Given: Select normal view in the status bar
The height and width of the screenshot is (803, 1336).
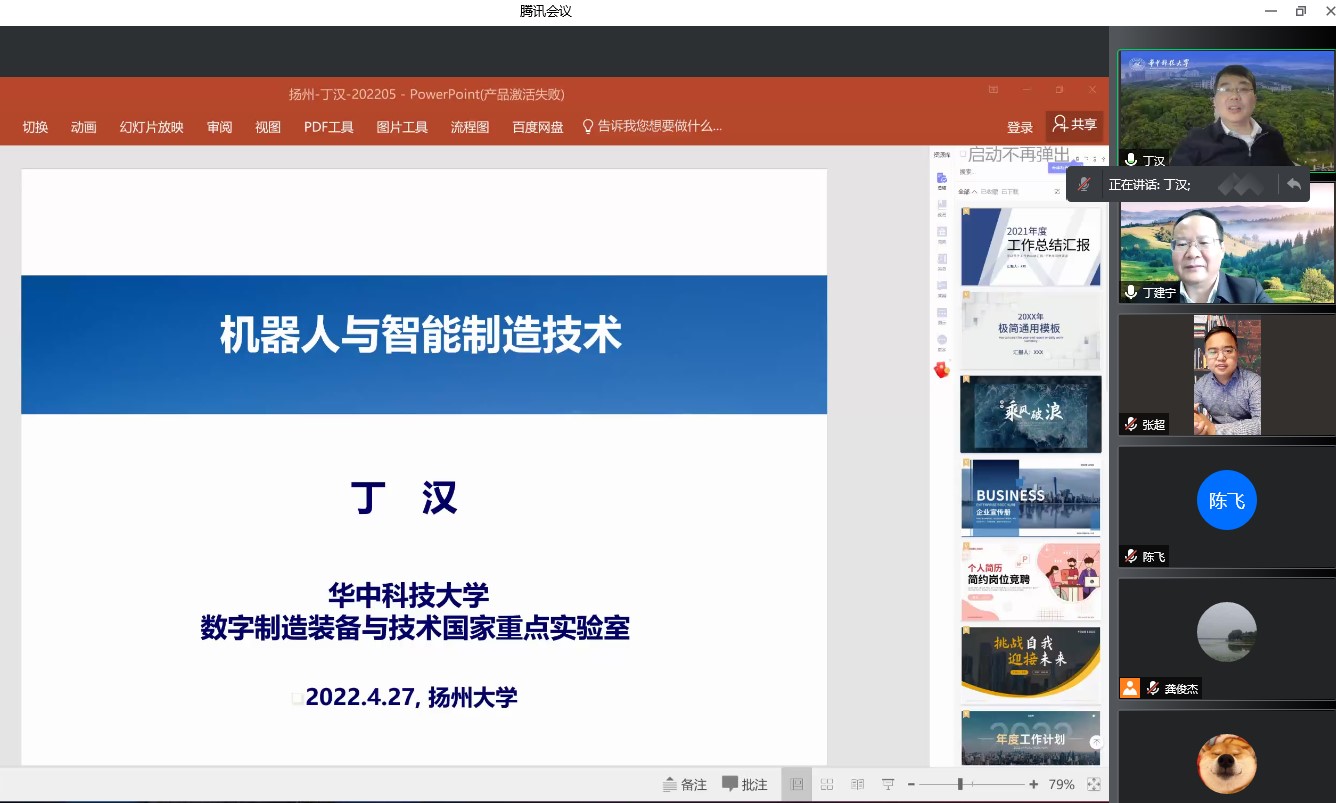Looking at the screenshot, I should coord(797,785).
